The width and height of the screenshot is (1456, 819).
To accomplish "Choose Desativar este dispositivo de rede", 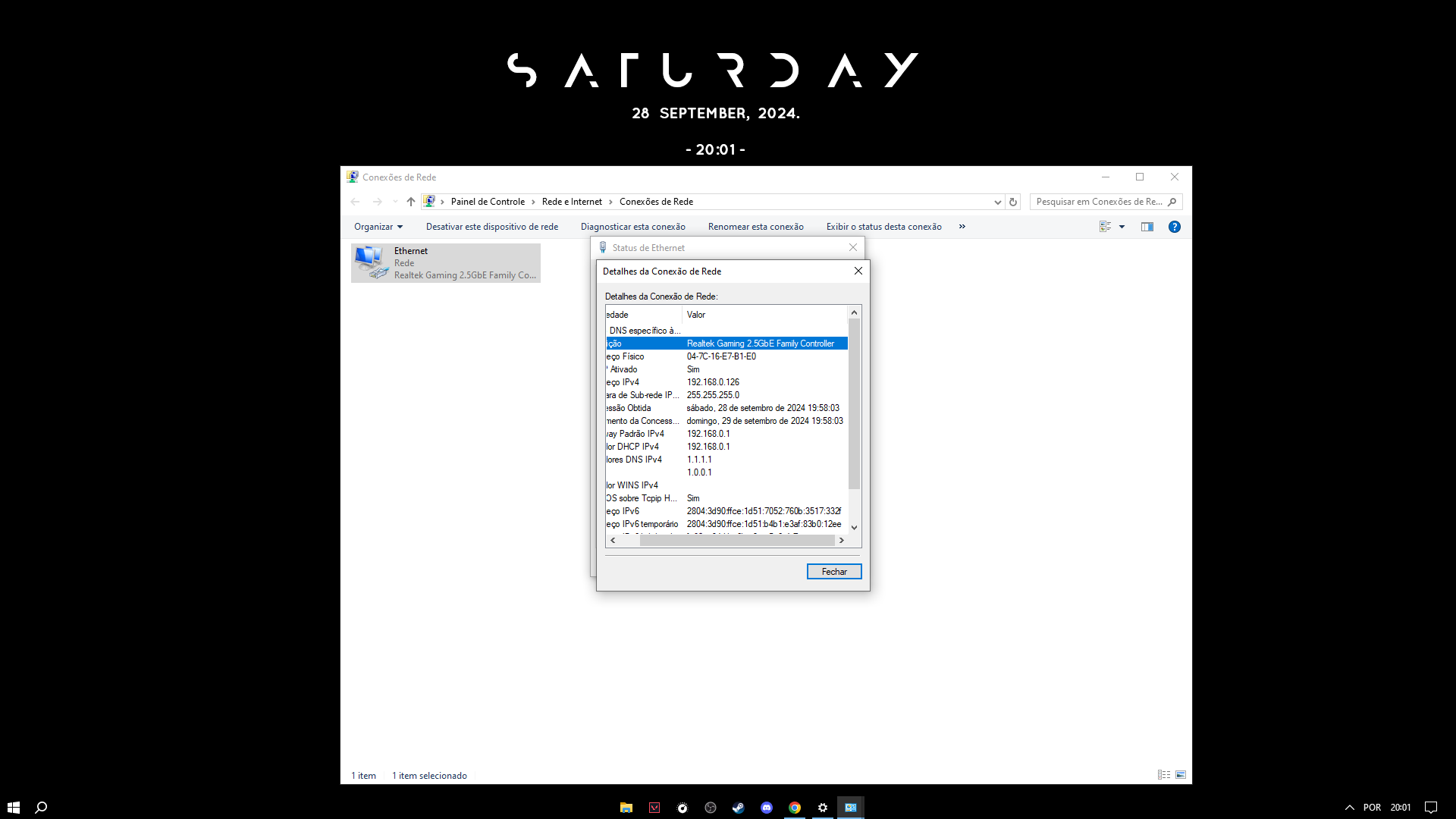I will point(492,227).
